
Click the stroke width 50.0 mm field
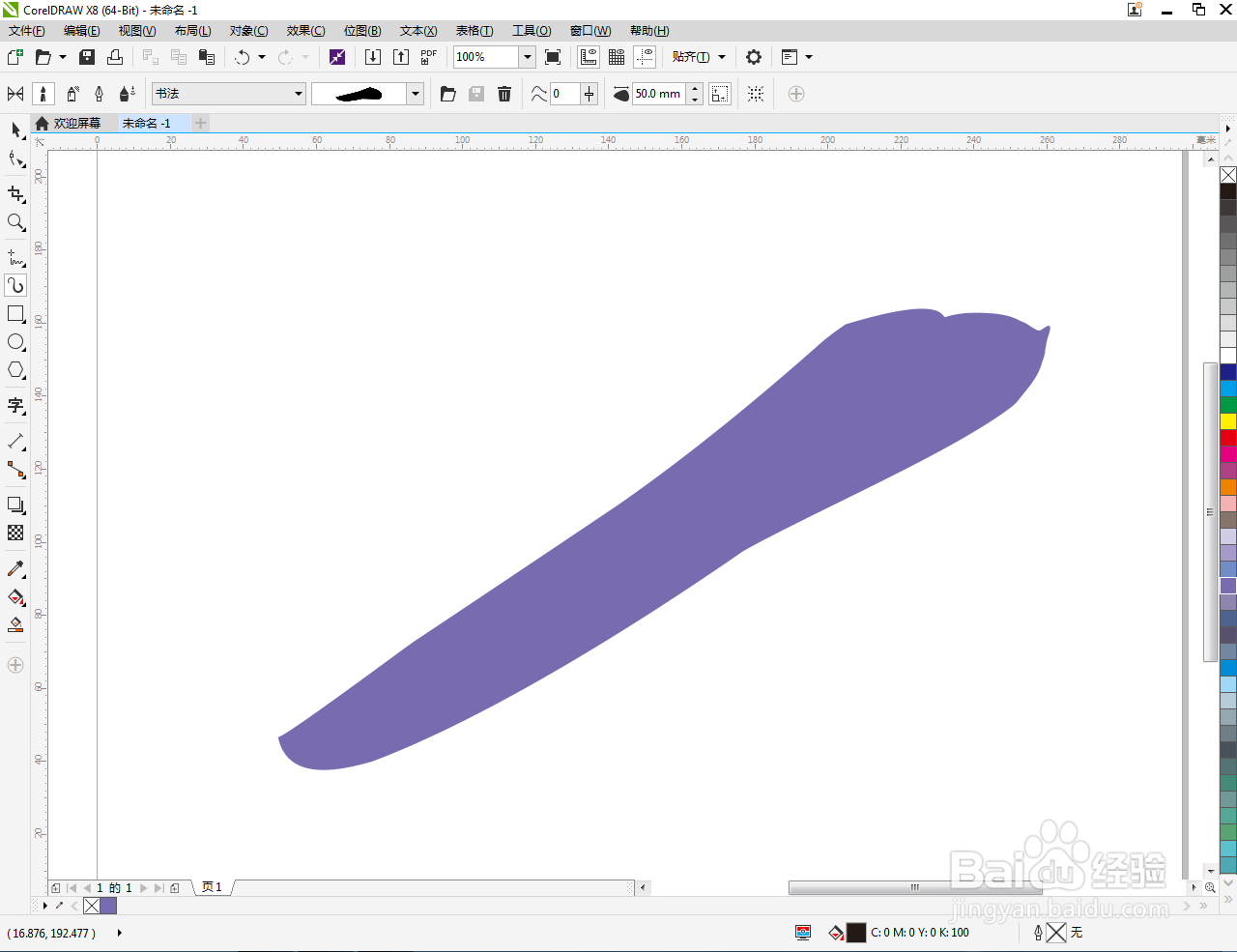[x=659, y=94]
